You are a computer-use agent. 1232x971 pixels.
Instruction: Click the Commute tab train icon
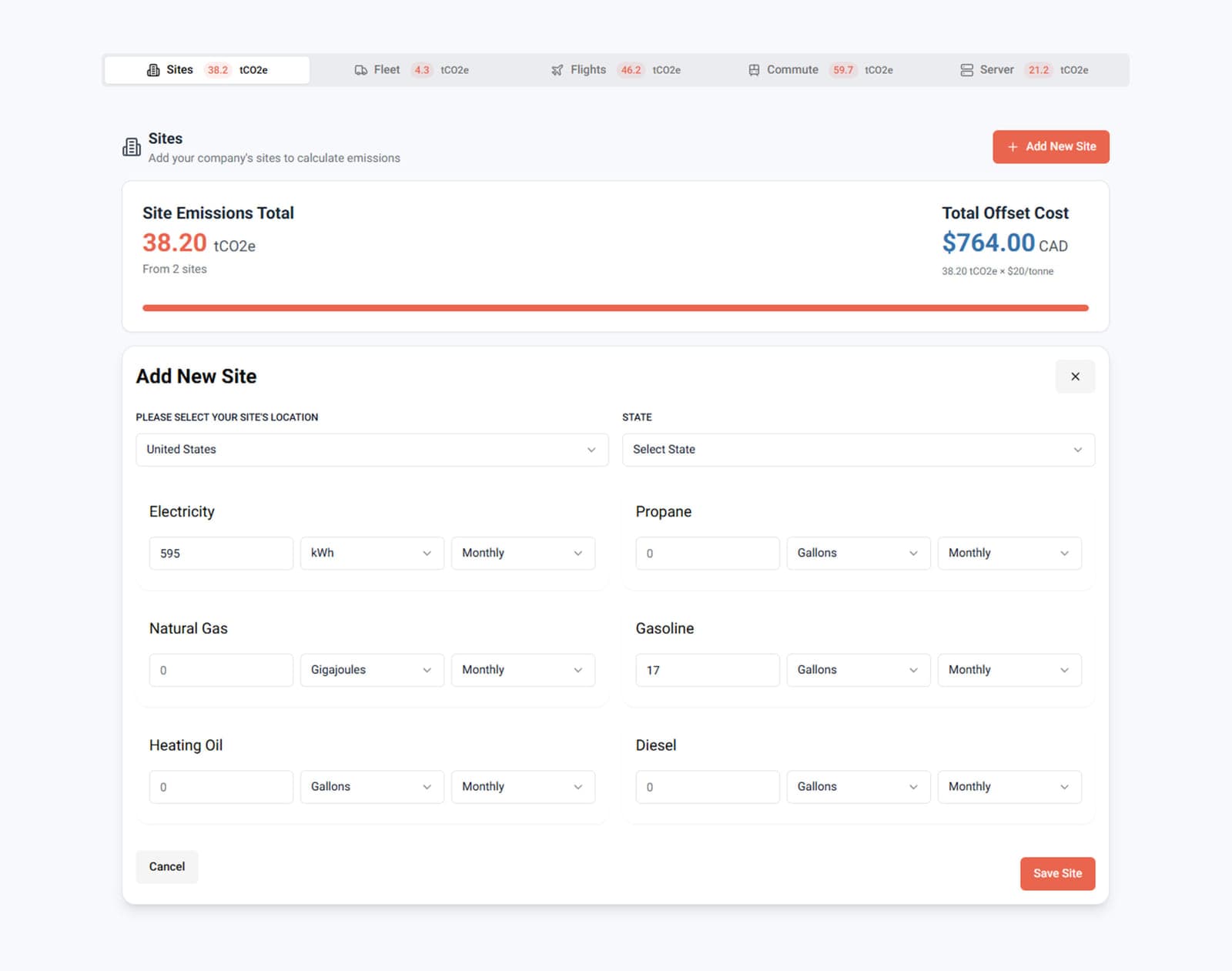tap(754, 70)
